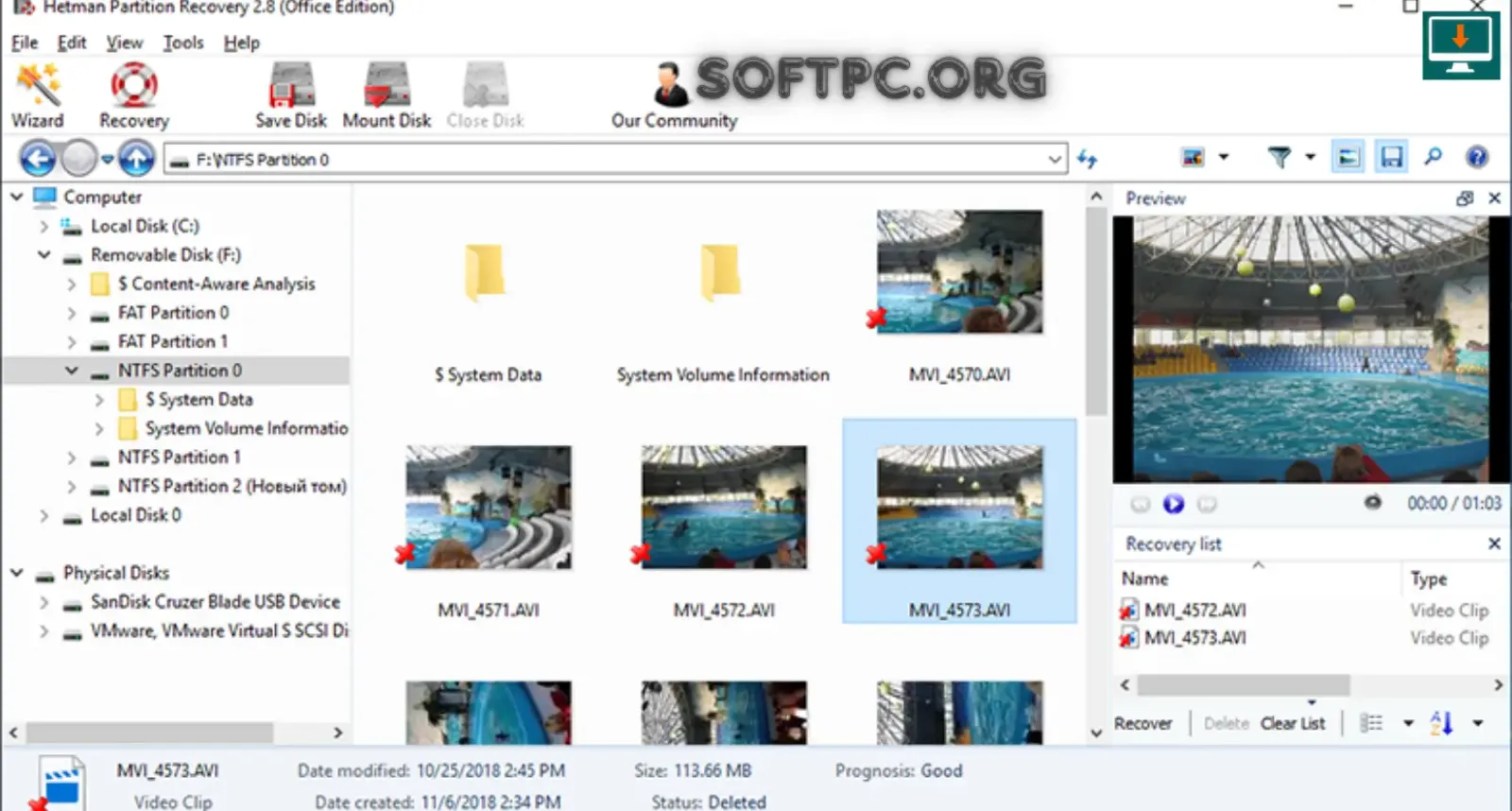Viewport: 1512px width, 811px height.
Task: Expand SanDisk Cruzer Blade USB Device
Action: click(x=43, y=602)
